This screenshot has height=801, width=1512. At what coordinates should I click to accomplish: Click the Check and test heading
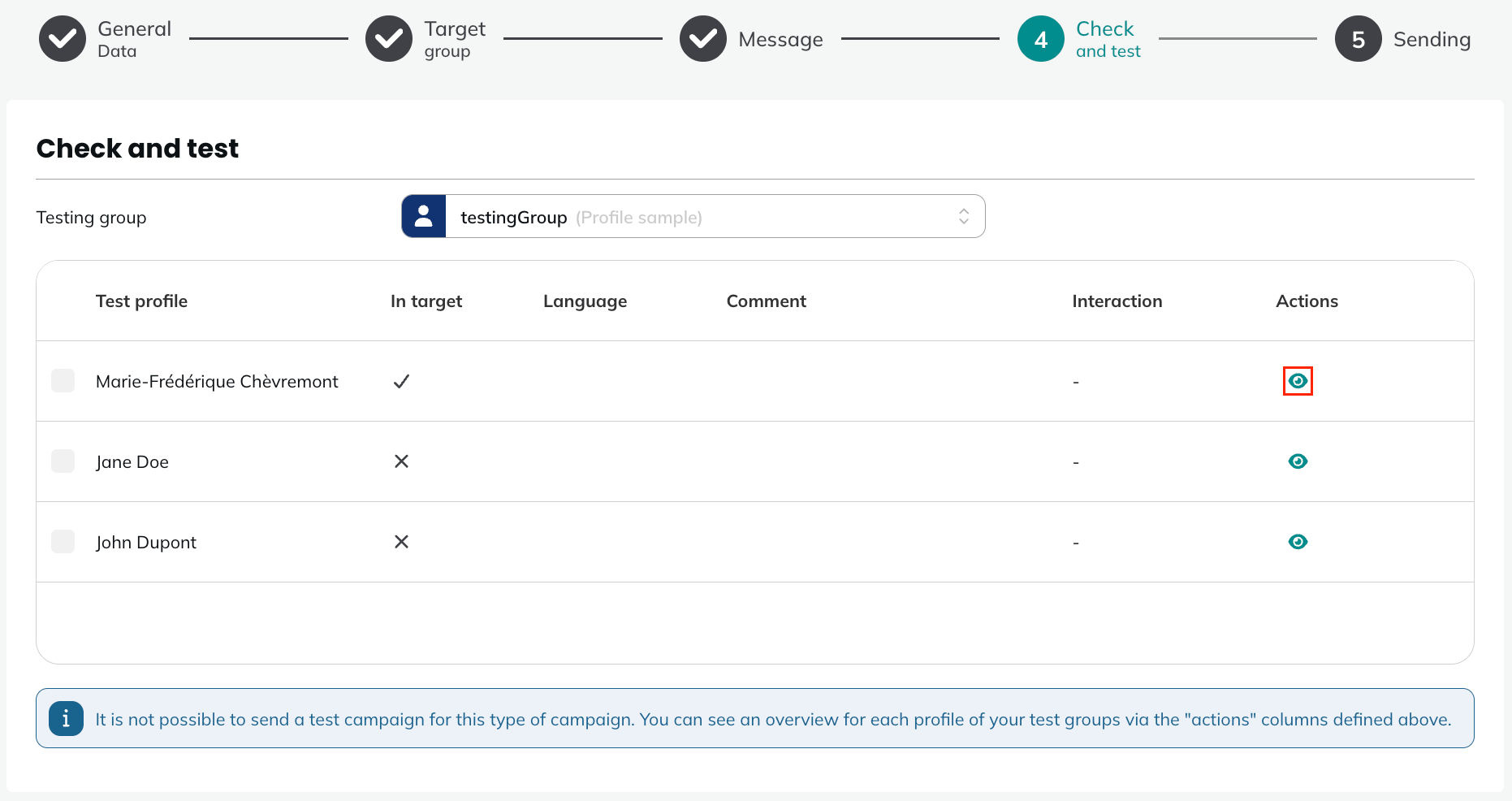tap(137, 149)
